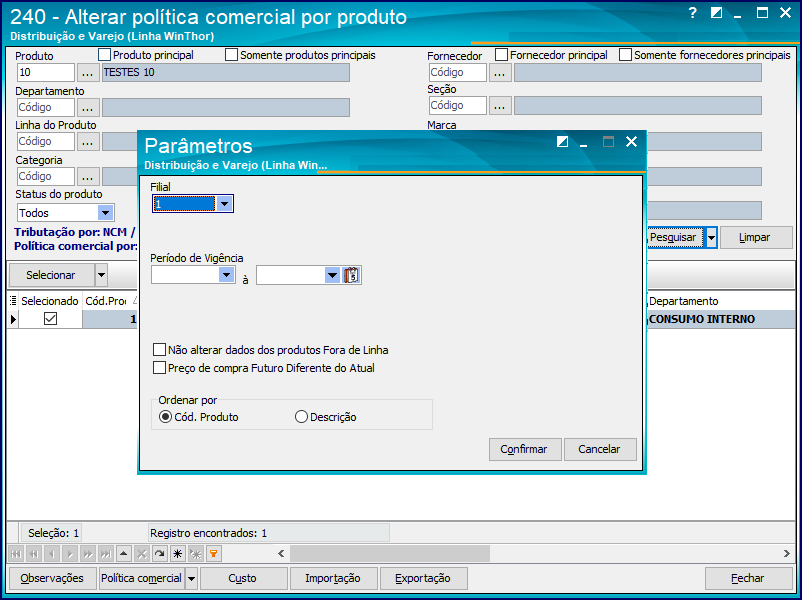Uncheck the Selecionado box in the grid row

coord(50,319)
